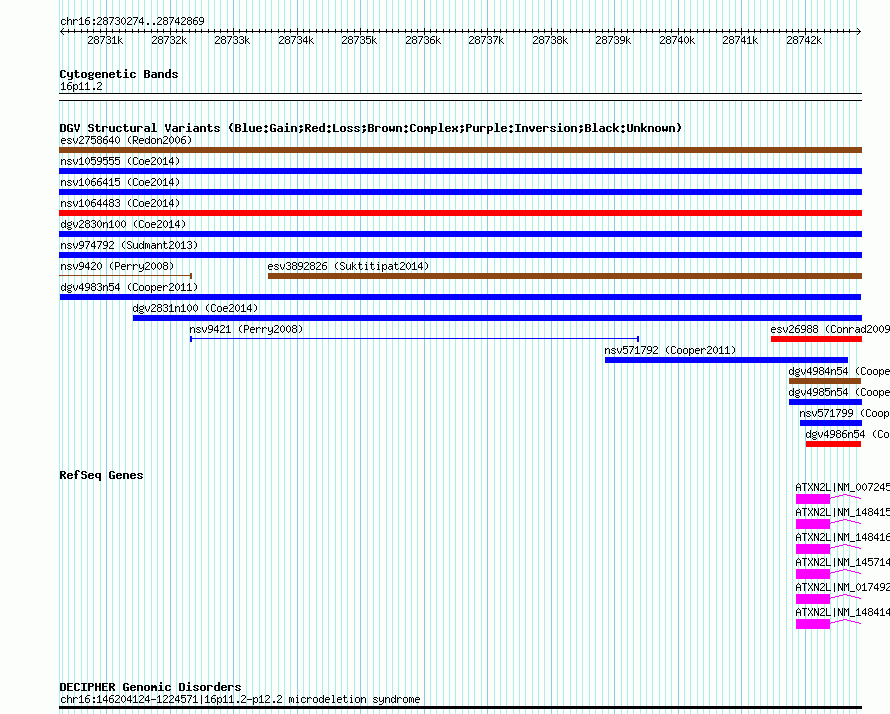Click the 28731k ruler position label

tap(105, 40)
